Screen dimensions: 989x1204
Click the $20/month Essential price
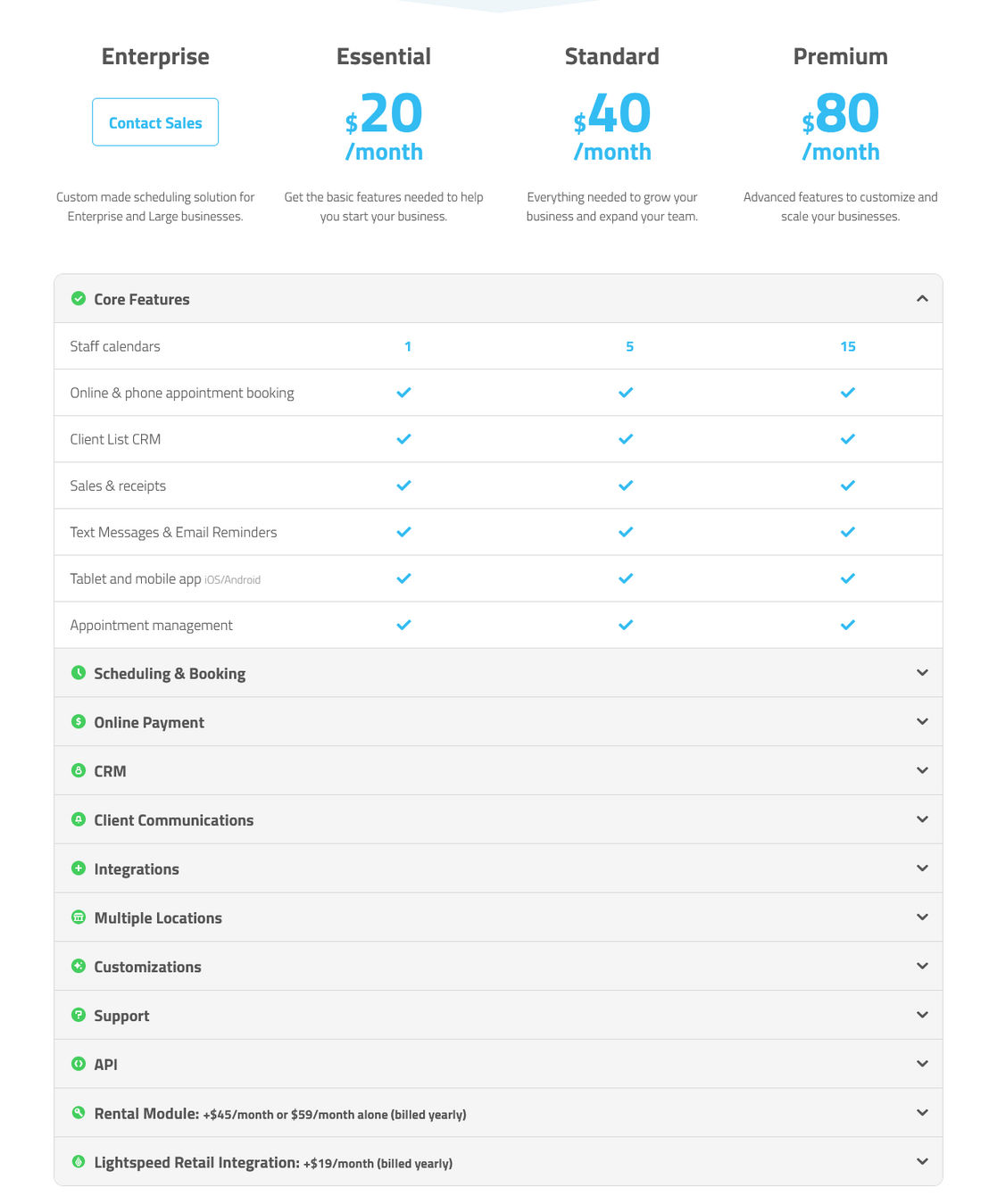click(x=384, y=126)
